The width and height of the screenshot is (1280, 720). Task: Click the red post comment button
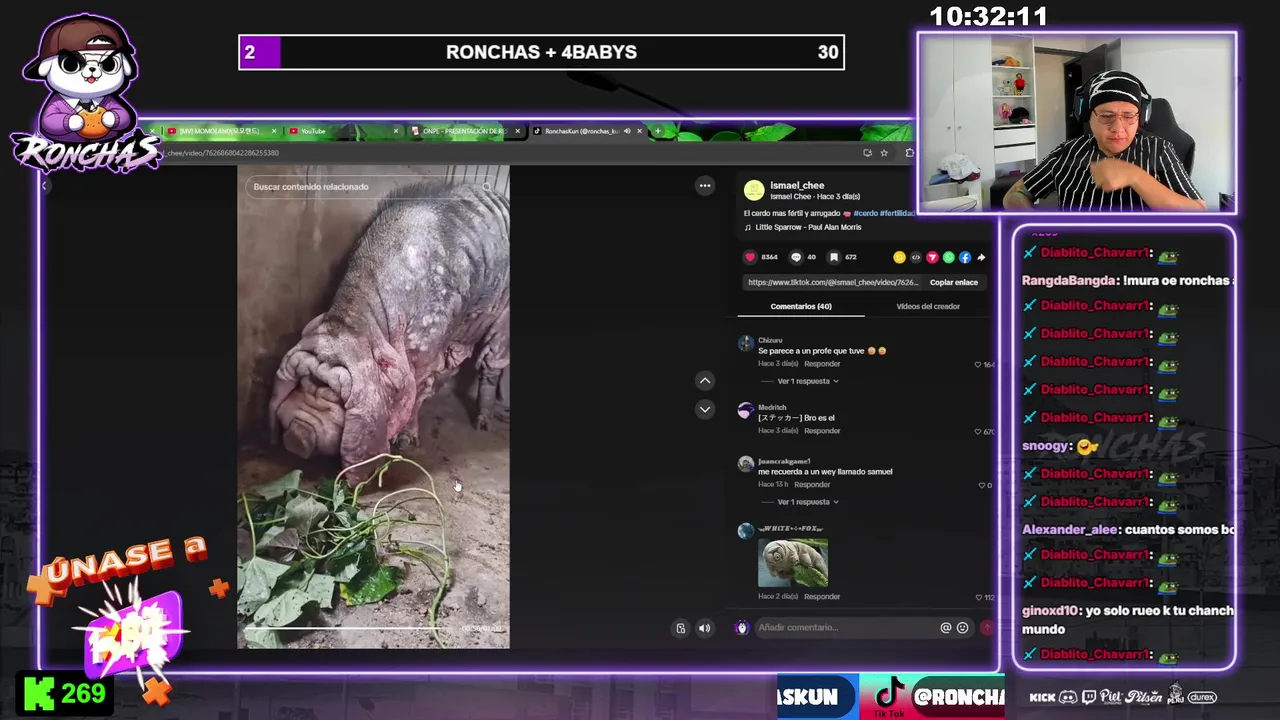tap(987, 628)
